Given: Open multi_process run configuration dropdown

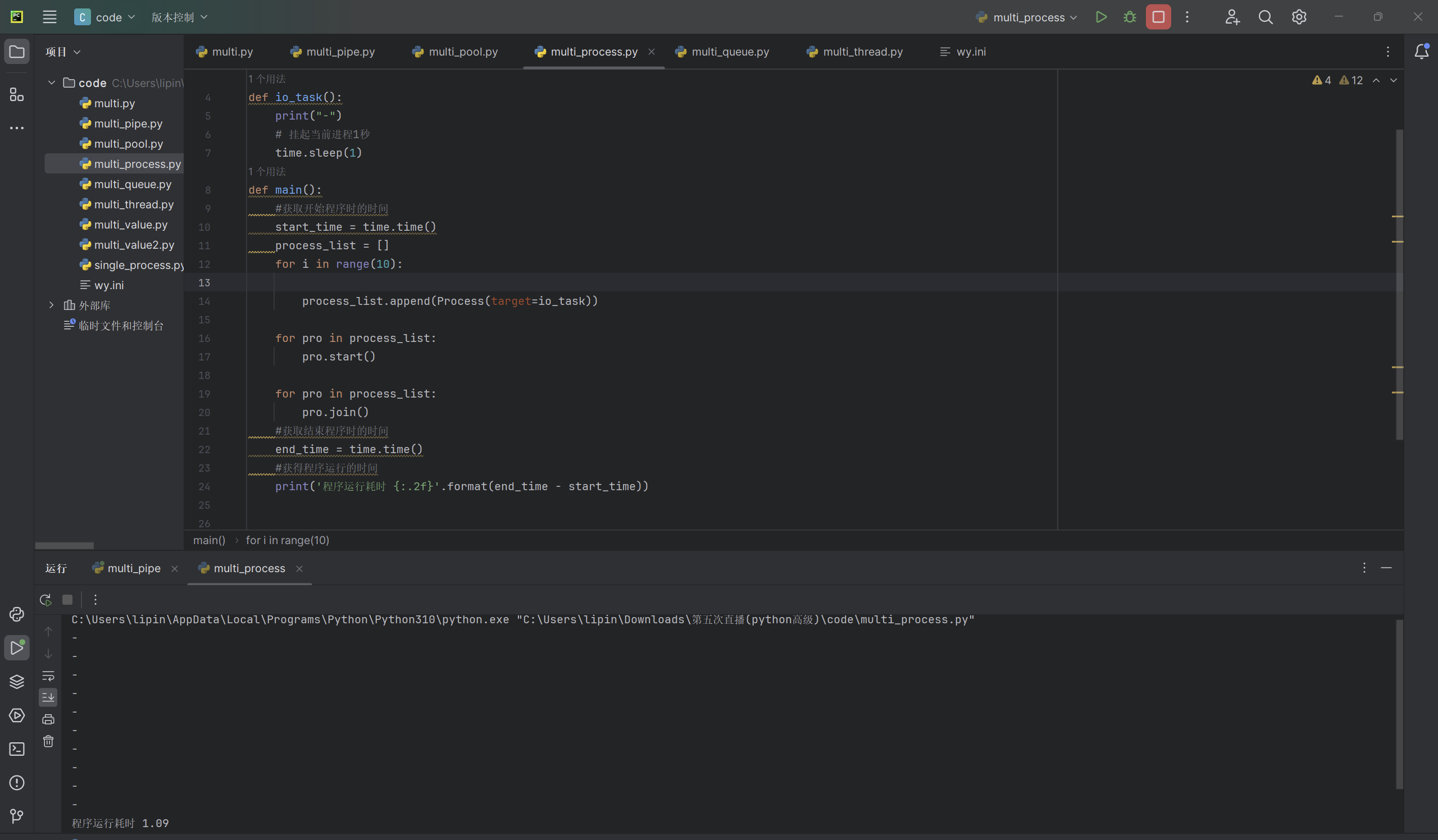Looking at the screenshot, I should (1027, 17).
